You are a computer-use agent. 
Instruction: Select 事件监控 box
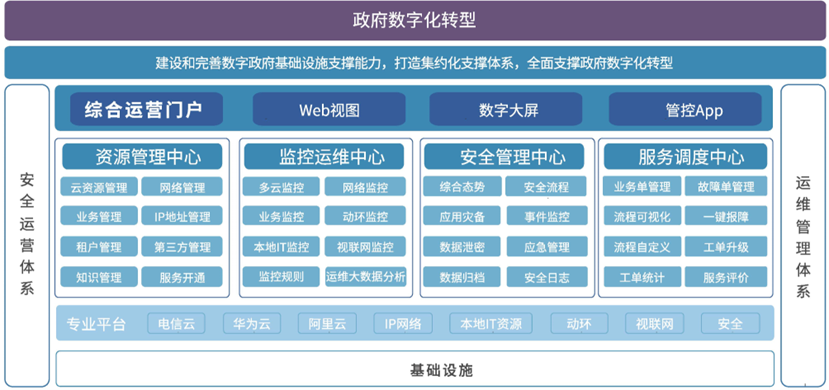click(547, 216)
